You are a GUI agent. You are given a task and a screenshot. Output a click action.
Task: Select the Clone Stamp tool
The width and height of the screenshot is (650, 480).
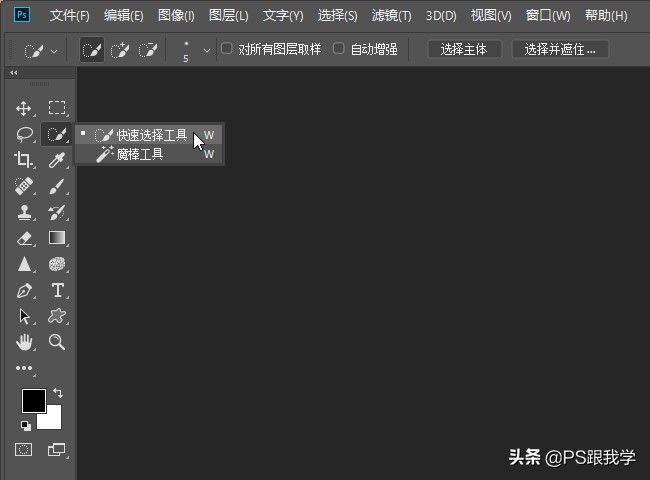[24, 212]
